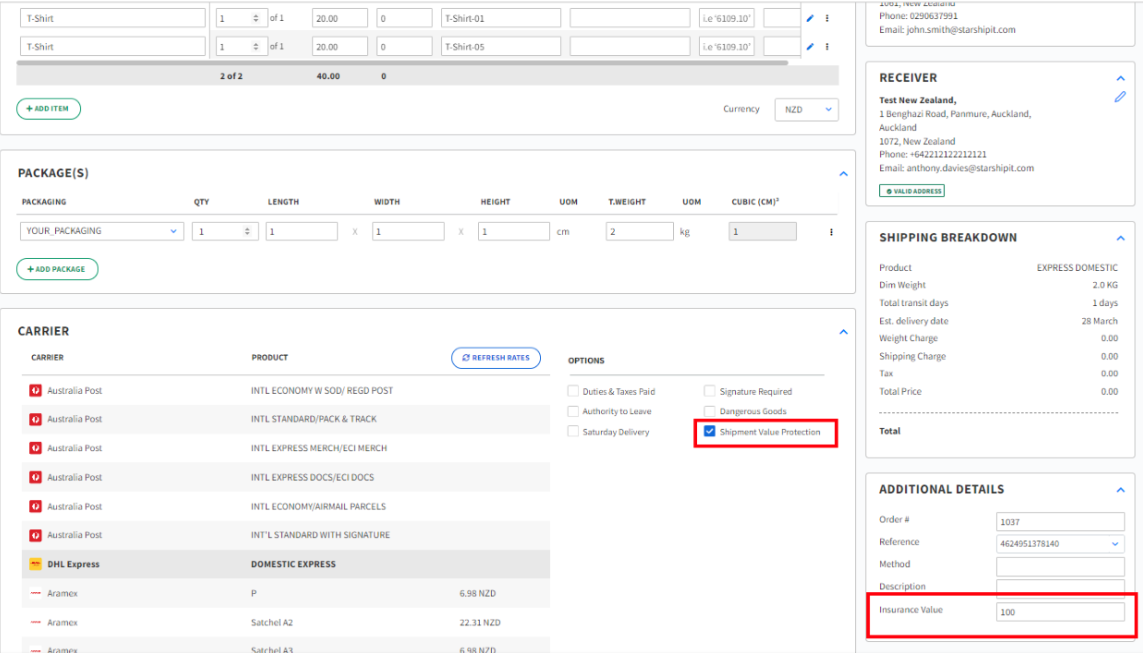
Task: Click the package Width field
Action: click(x=407, y=231)
